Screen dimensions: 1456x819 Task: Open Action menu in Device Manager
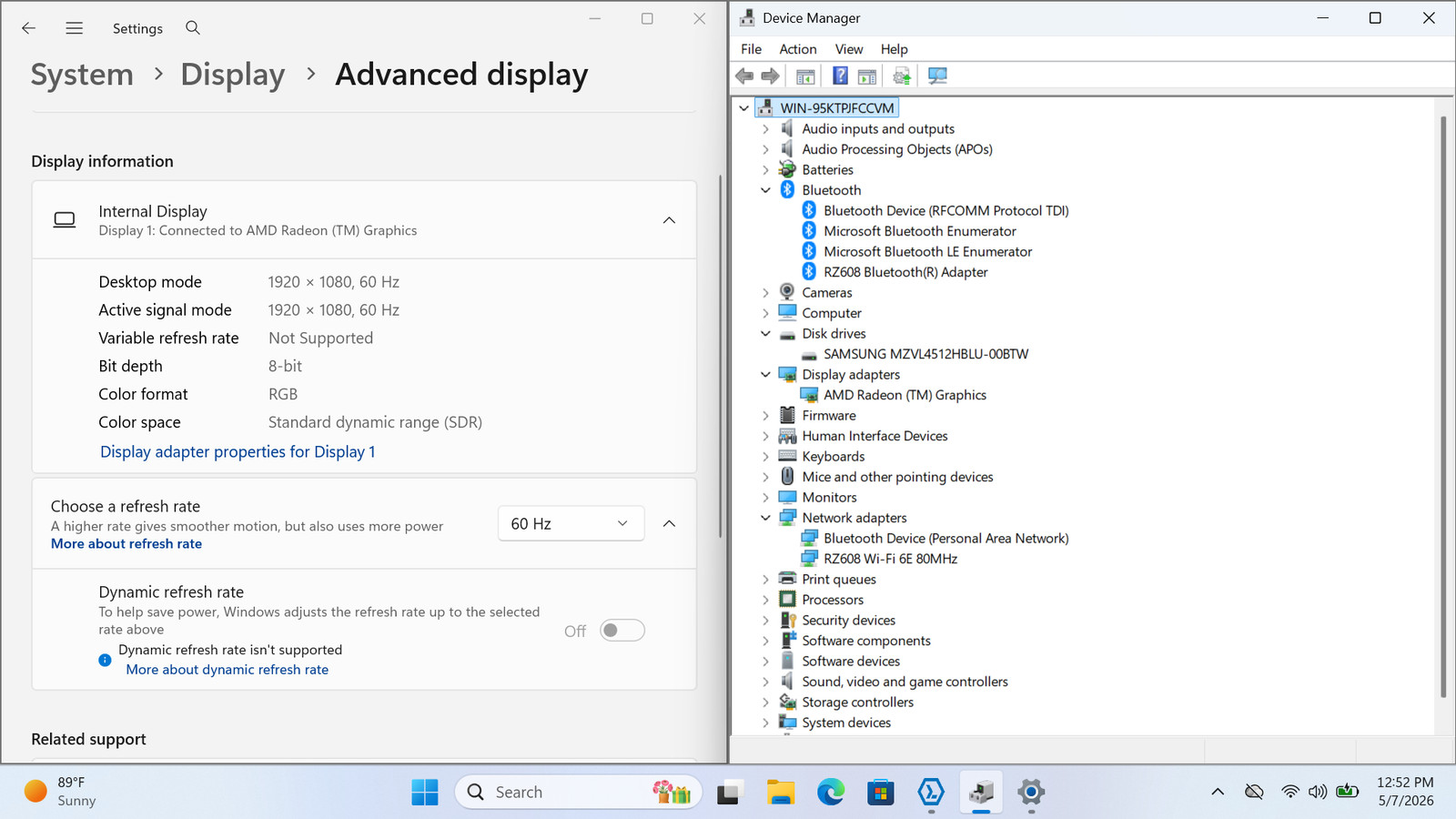coord(798,49)
